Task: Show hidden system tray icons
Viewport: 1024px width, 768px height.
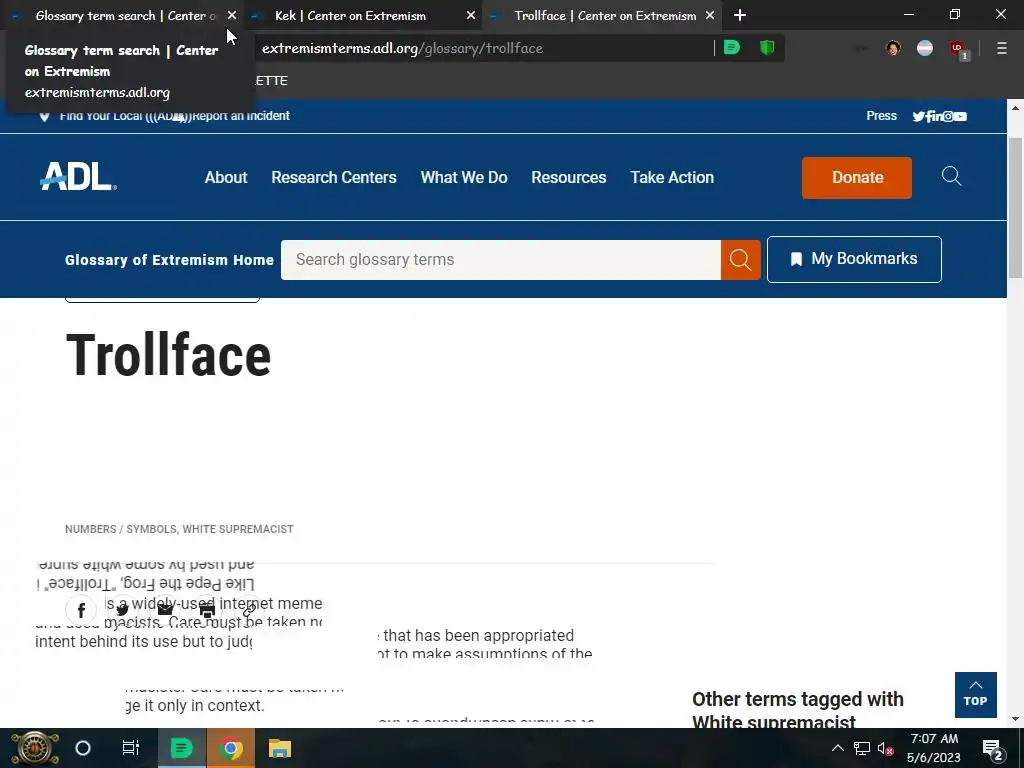Action: click(x=838, y=748)
